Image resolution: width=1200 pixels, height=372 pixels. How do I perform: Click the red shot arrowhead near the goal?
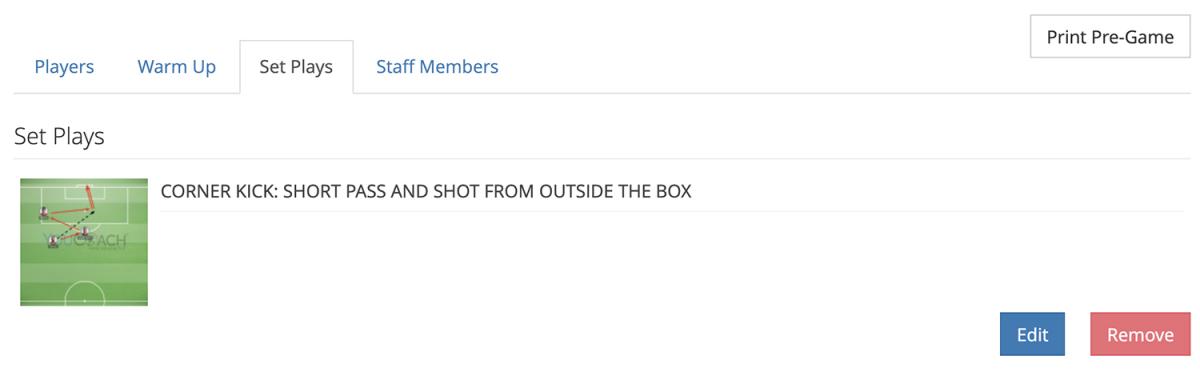click(x=88, y=187)
